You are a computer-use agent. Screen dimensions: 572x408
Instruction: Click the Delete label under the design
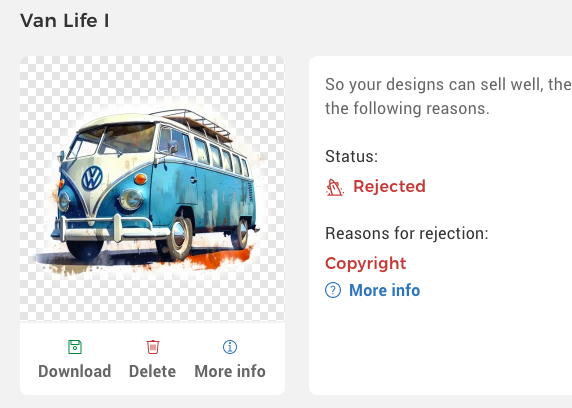(x=152, y=372)
